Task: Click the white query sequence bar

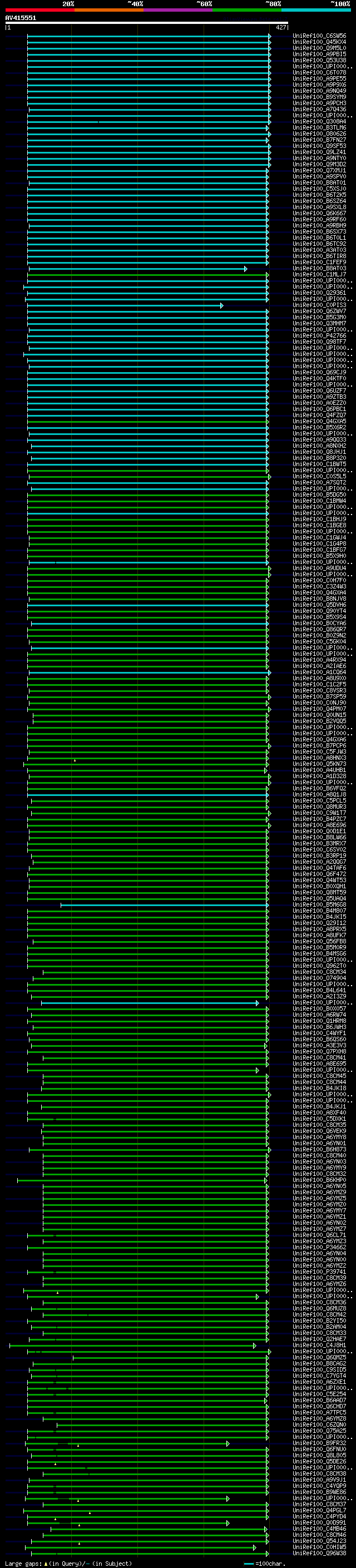Action: (x=146, y=23)
